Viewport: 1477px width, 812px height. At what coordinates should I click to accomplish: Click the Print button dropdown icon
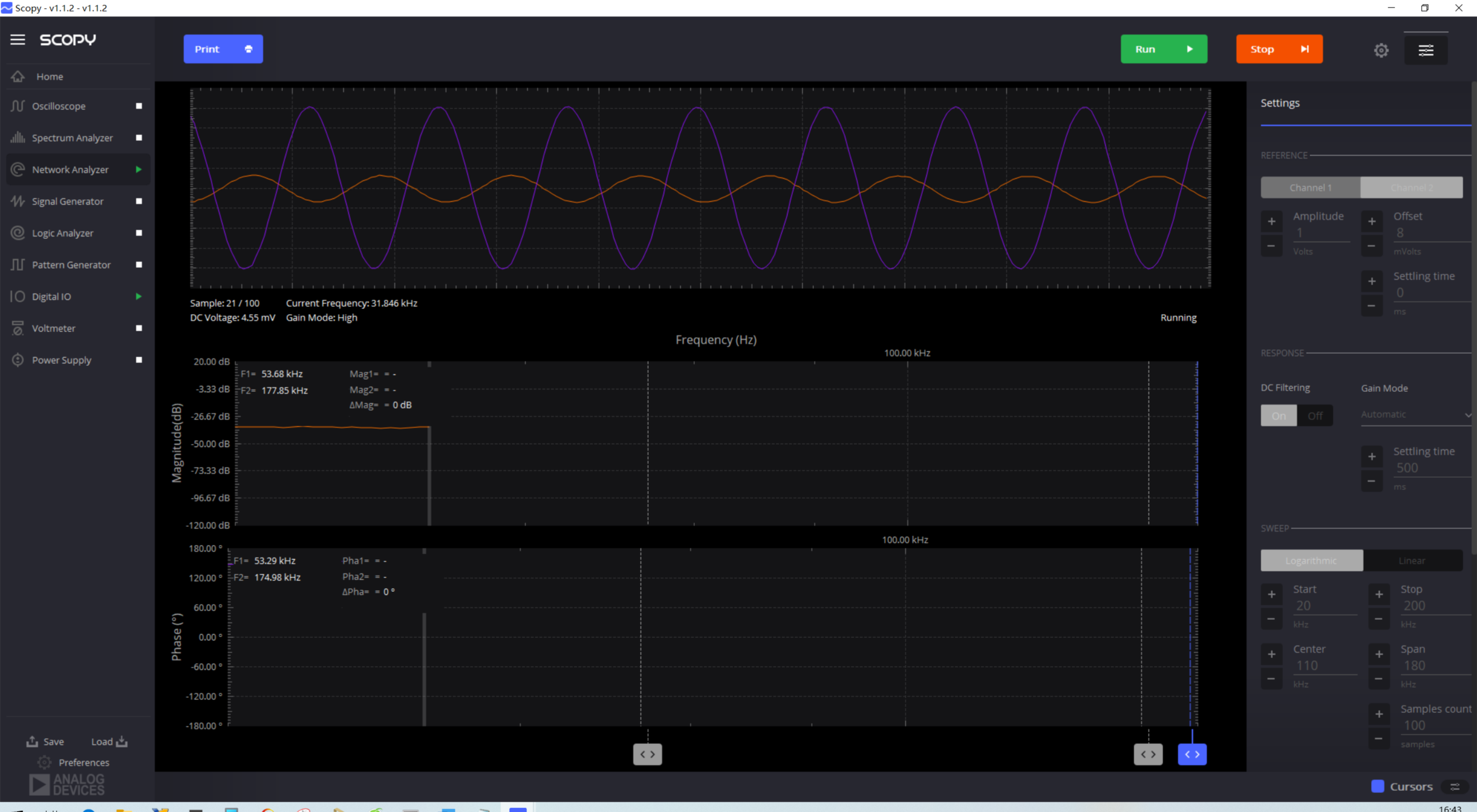coord(248,49)
